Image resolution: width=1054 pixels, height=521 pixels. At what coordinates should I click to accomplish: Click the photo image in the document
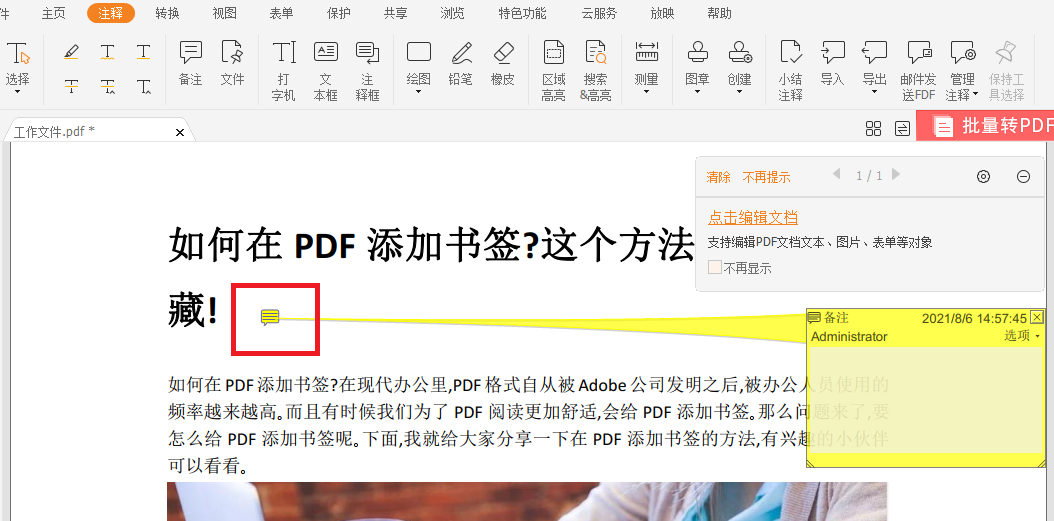tap(527, 502)
